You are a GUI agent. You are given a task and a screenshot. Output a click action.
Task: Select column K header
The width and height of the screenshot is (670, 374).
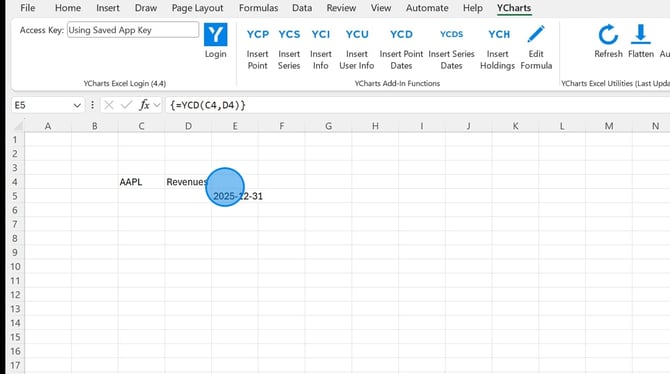tap(515, 126)
